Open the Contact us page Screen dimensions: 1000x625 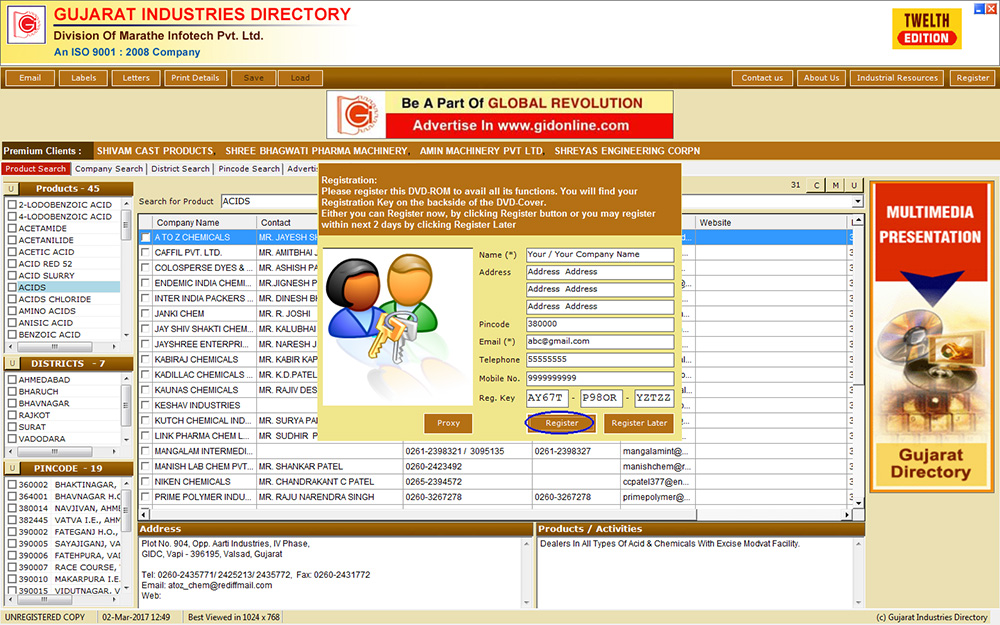(x=762, y=78)
